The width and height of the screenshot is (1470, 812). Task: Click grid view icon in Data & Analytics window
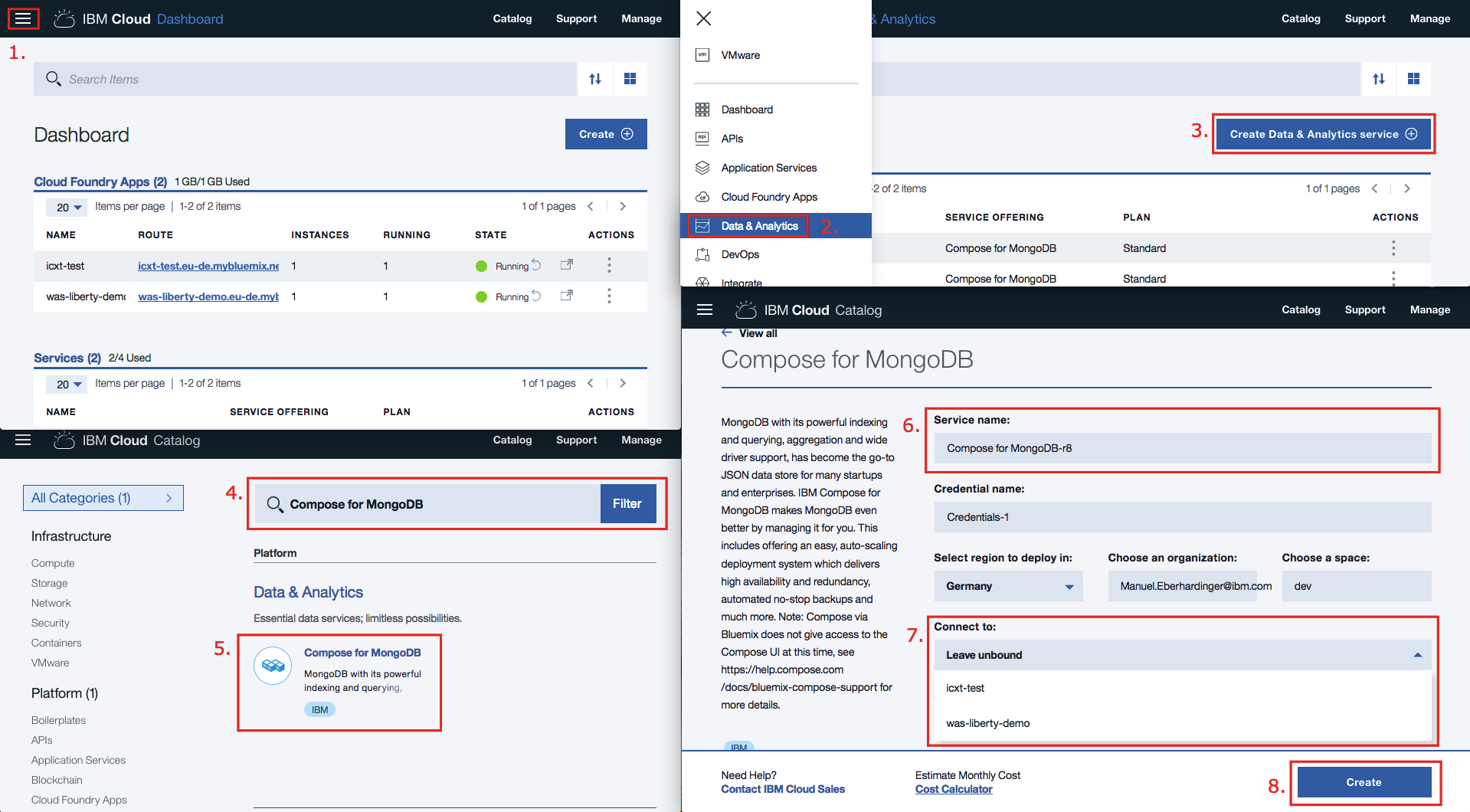point(1413,79)
